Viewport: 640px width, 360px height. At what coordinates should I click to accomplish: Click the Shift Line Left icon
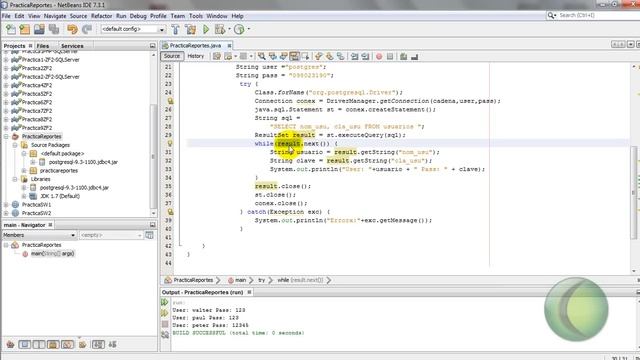point(354,56)
